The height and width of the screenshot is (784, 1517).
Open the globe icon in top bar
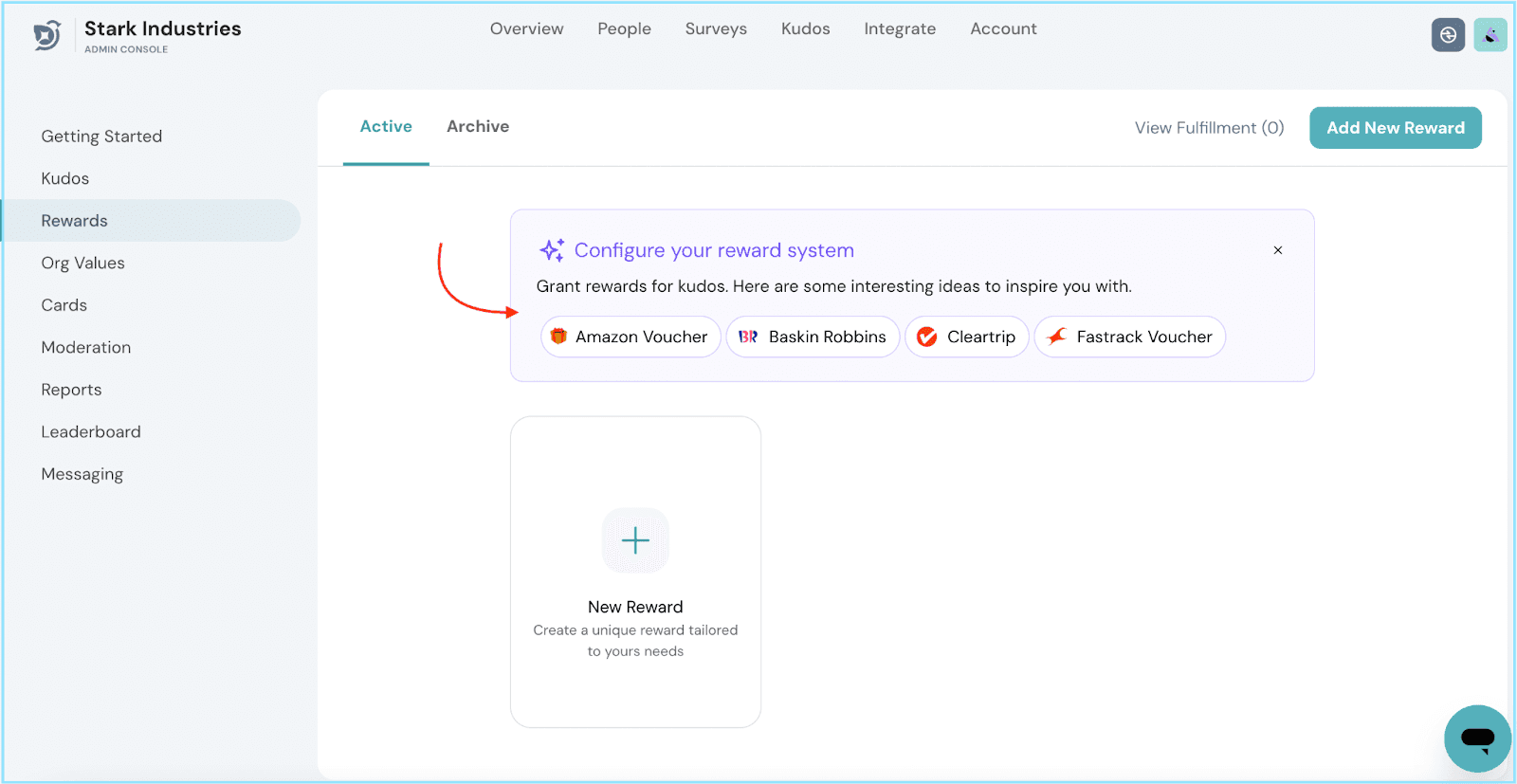pyautogui.click(x=1448, y=35)
